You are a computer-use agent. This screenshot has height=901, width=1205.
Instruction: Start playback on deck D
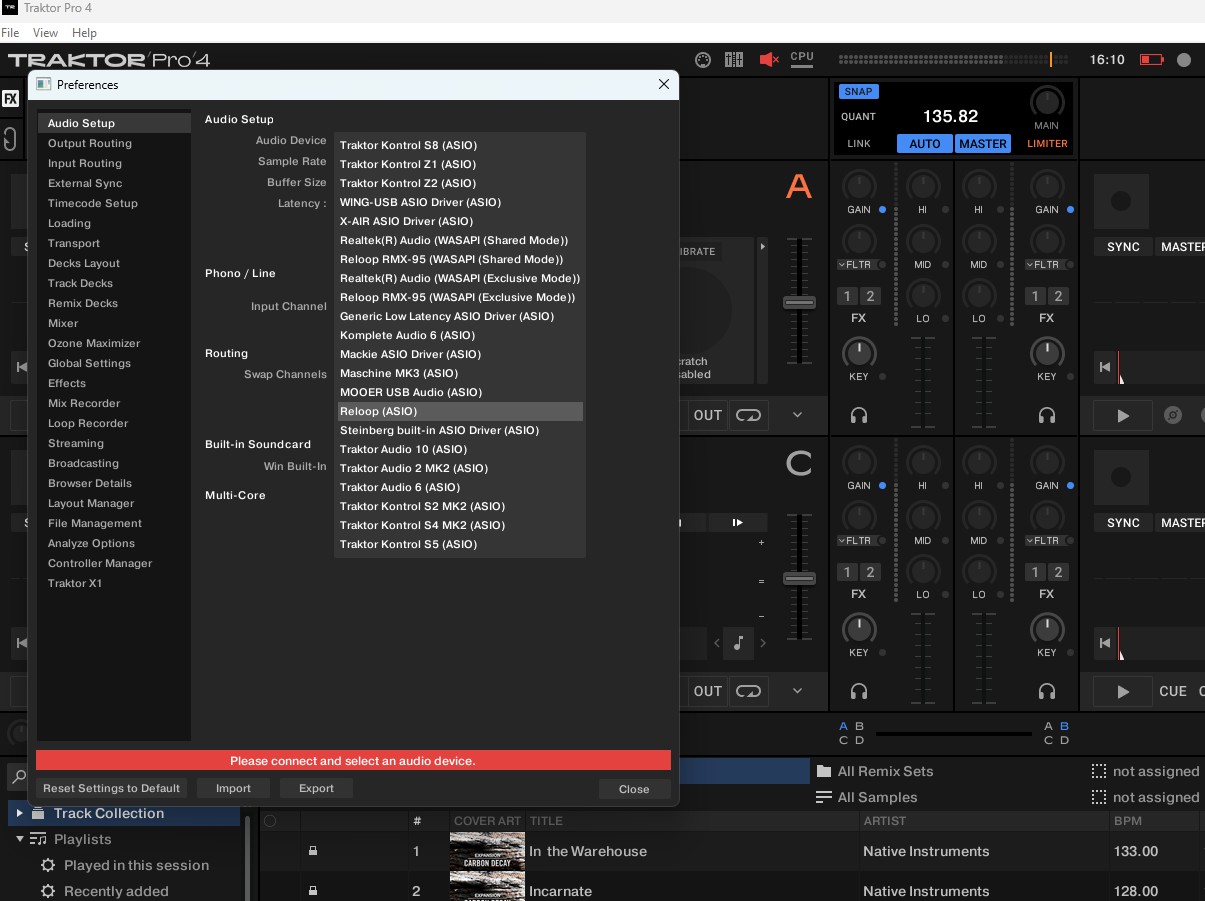[x=1122, y=691]
